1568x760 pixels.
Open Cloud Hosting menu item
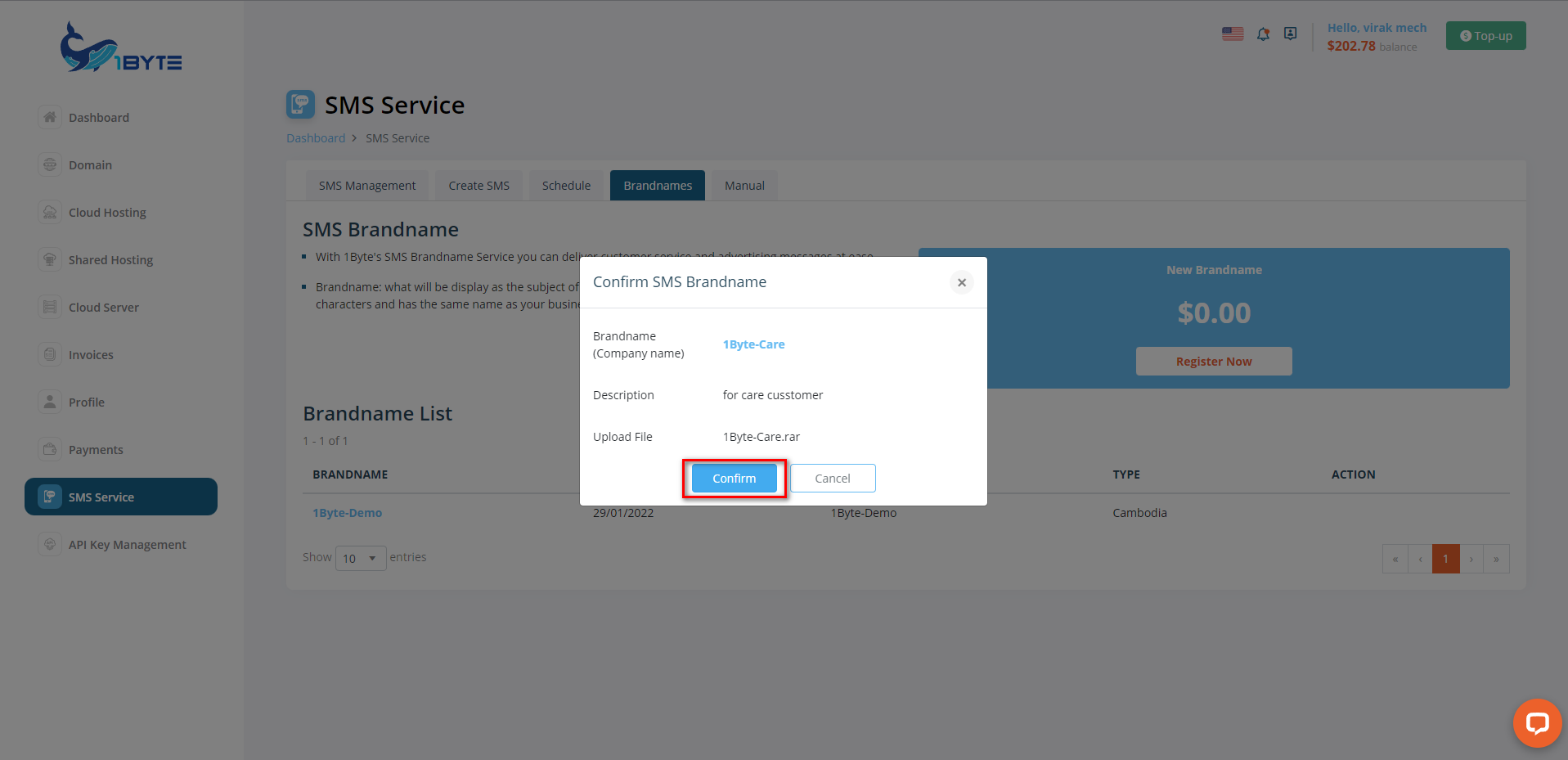[107, 213]
